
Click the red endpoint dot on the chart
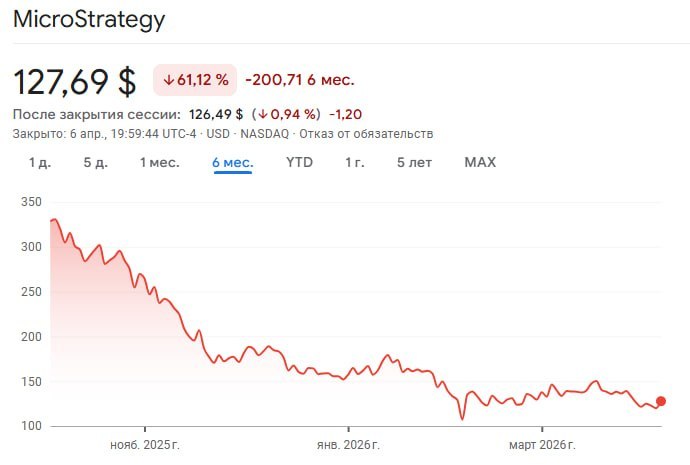click(660, 401)
